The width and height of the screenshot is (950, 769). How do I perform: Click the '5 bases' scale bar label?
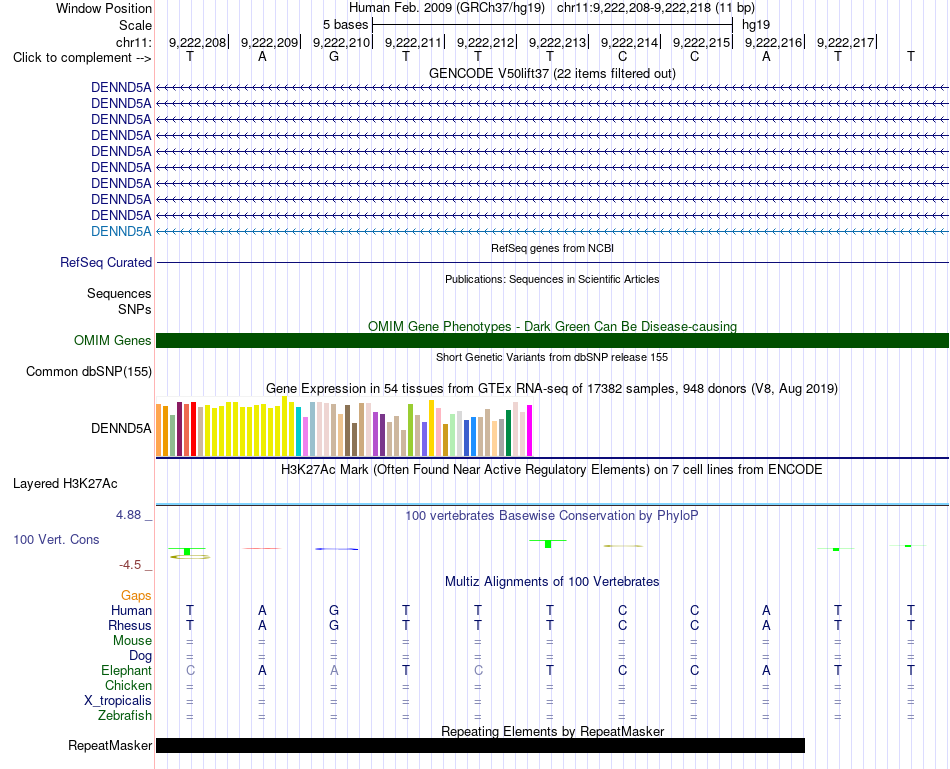345,25
